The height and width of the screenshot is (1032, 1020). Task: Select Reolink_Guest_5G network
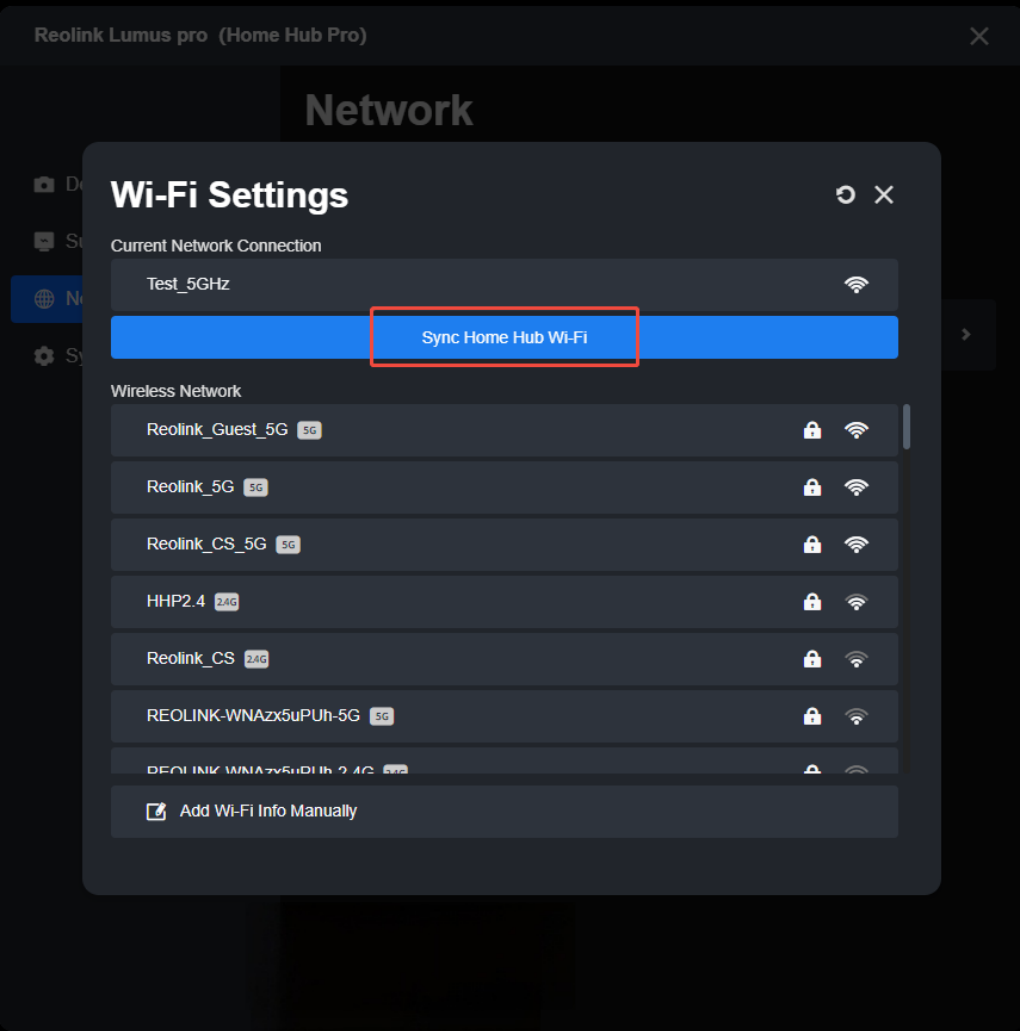pyautogui.click(x=504, y=430)
